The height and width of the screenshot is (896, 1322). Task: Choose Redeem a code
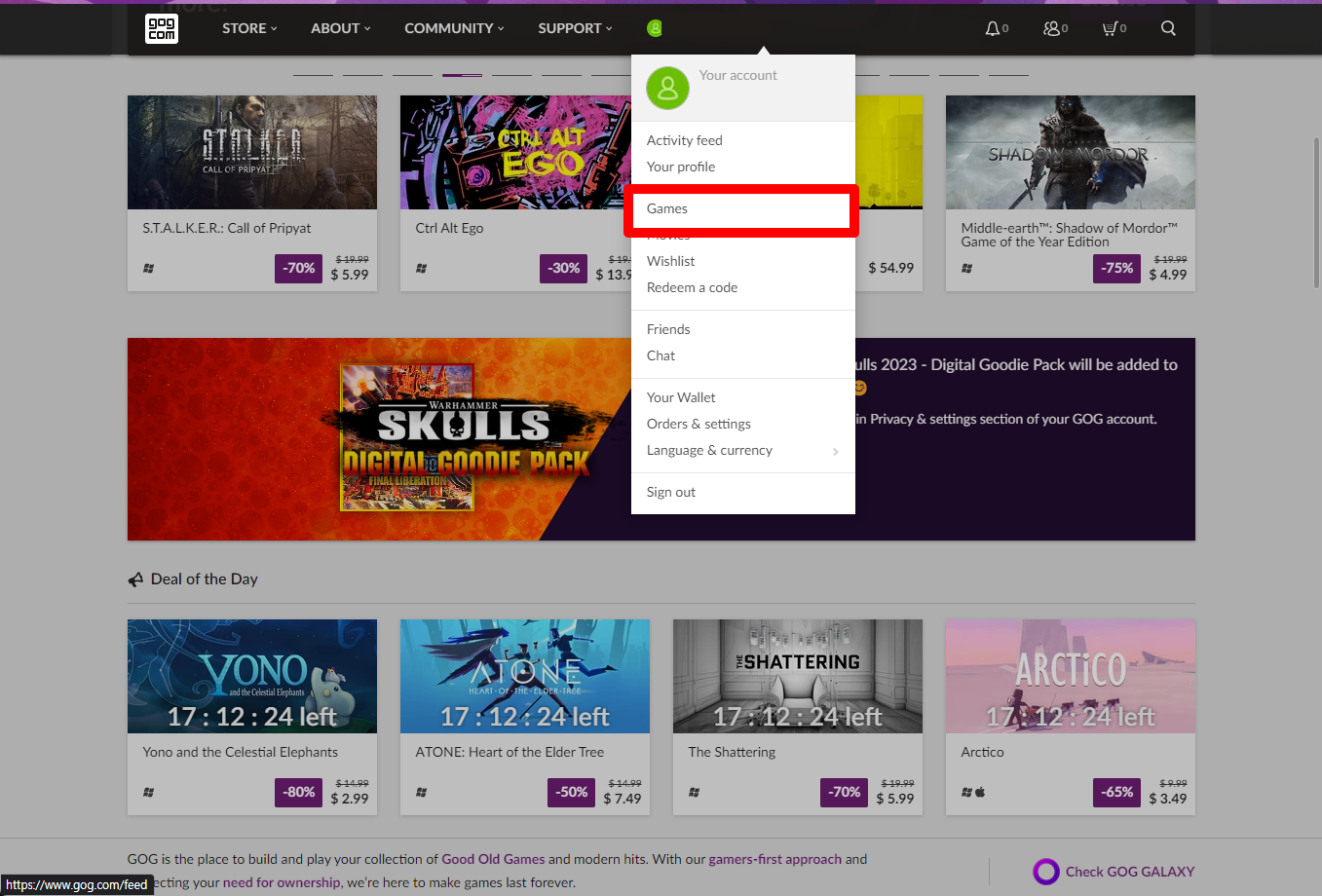(x=693, y=287)
